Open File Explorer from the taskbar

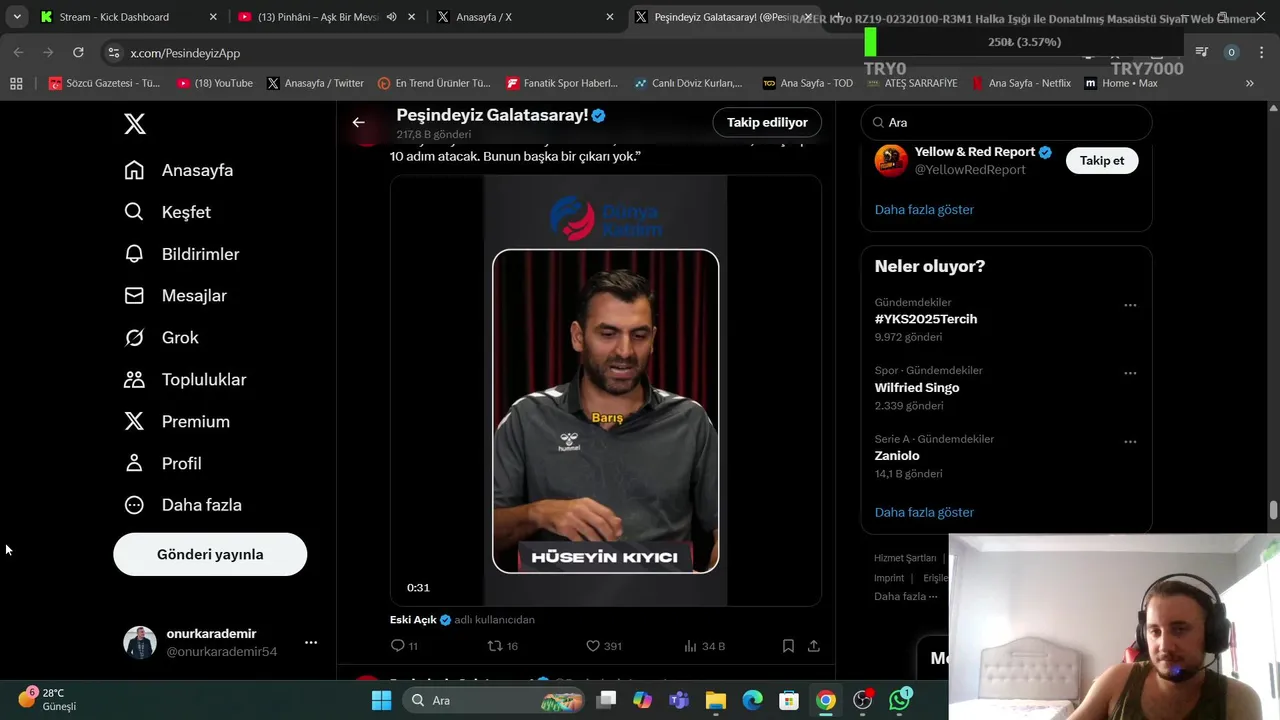pos(715,700)
